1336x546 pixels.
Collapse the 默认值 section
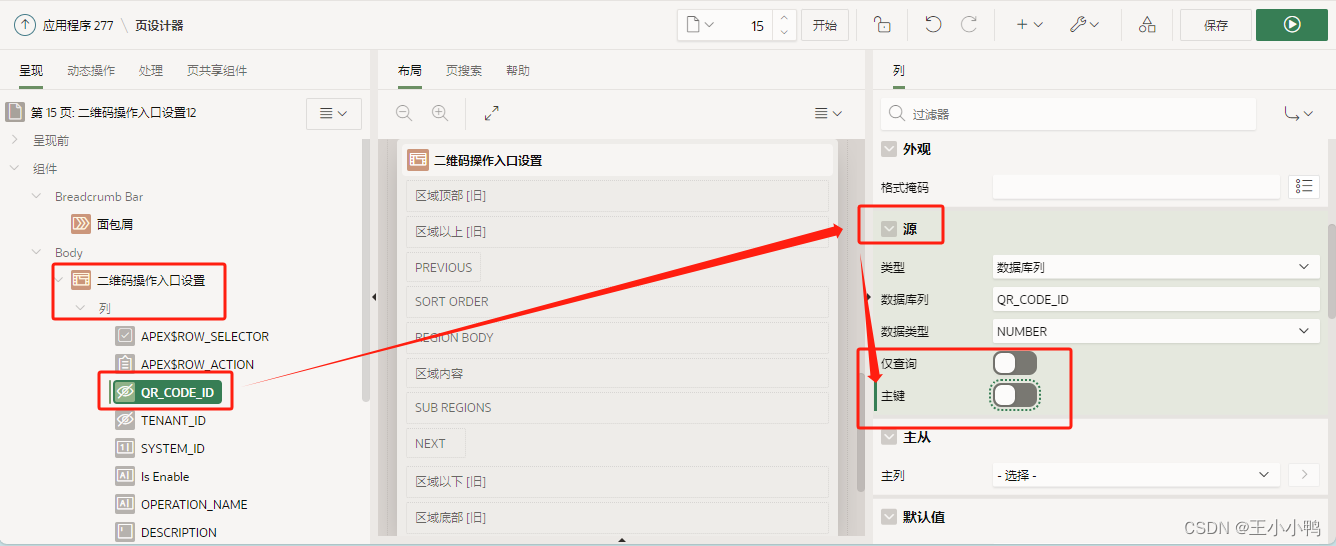click(889, 517)
